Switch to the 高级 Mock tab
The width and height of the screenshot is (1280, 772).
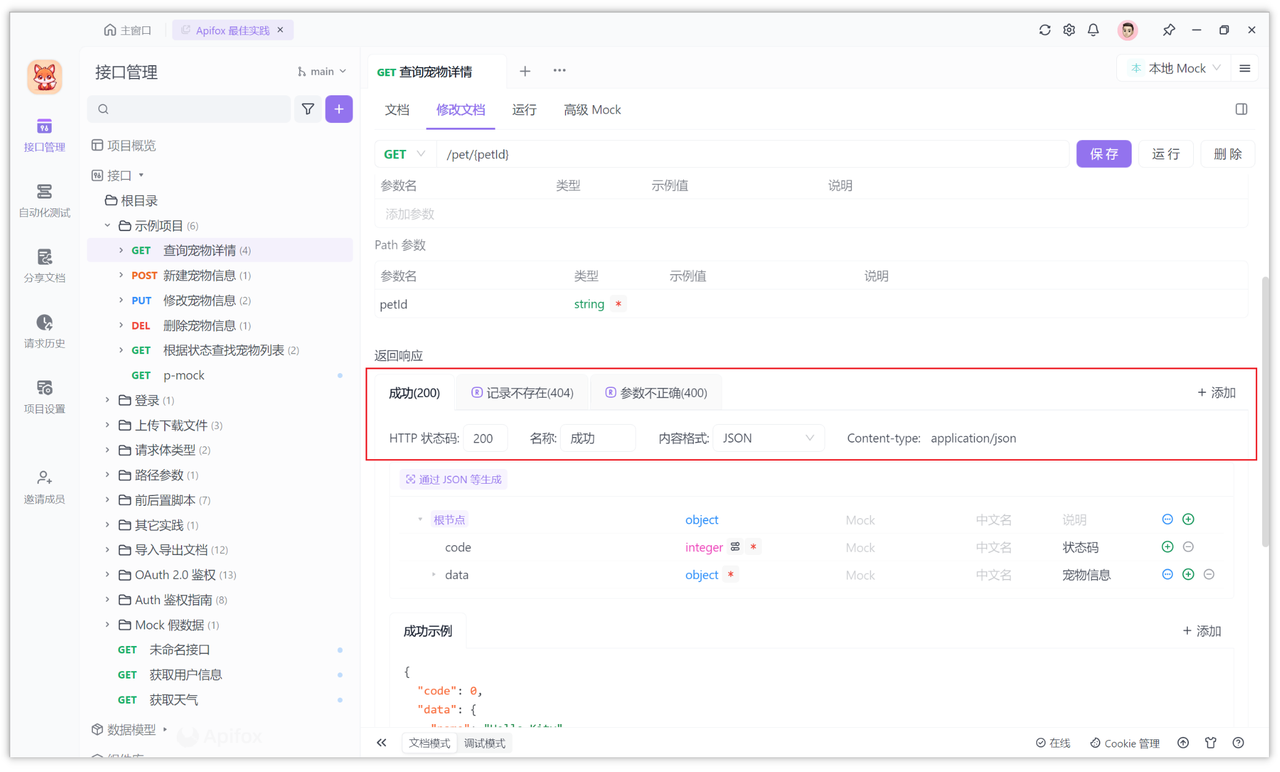click(592, 110)
